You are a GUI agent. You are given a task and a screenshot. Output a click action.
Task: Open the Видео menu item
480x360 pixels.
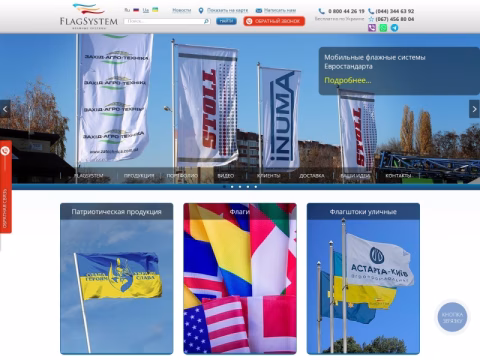[x=226, y=176]
